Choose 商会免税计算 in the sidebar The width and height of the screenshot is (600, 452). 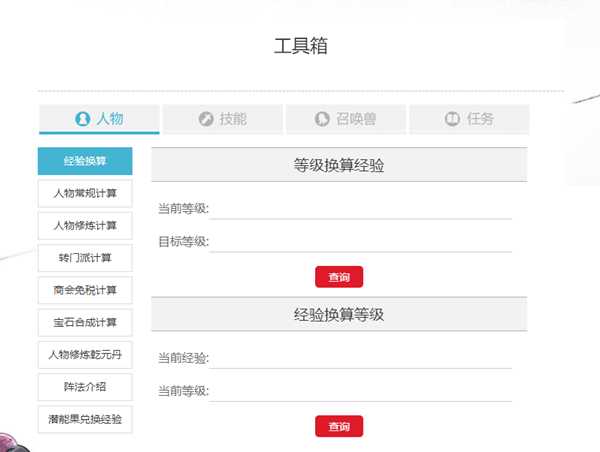[85, 290]
